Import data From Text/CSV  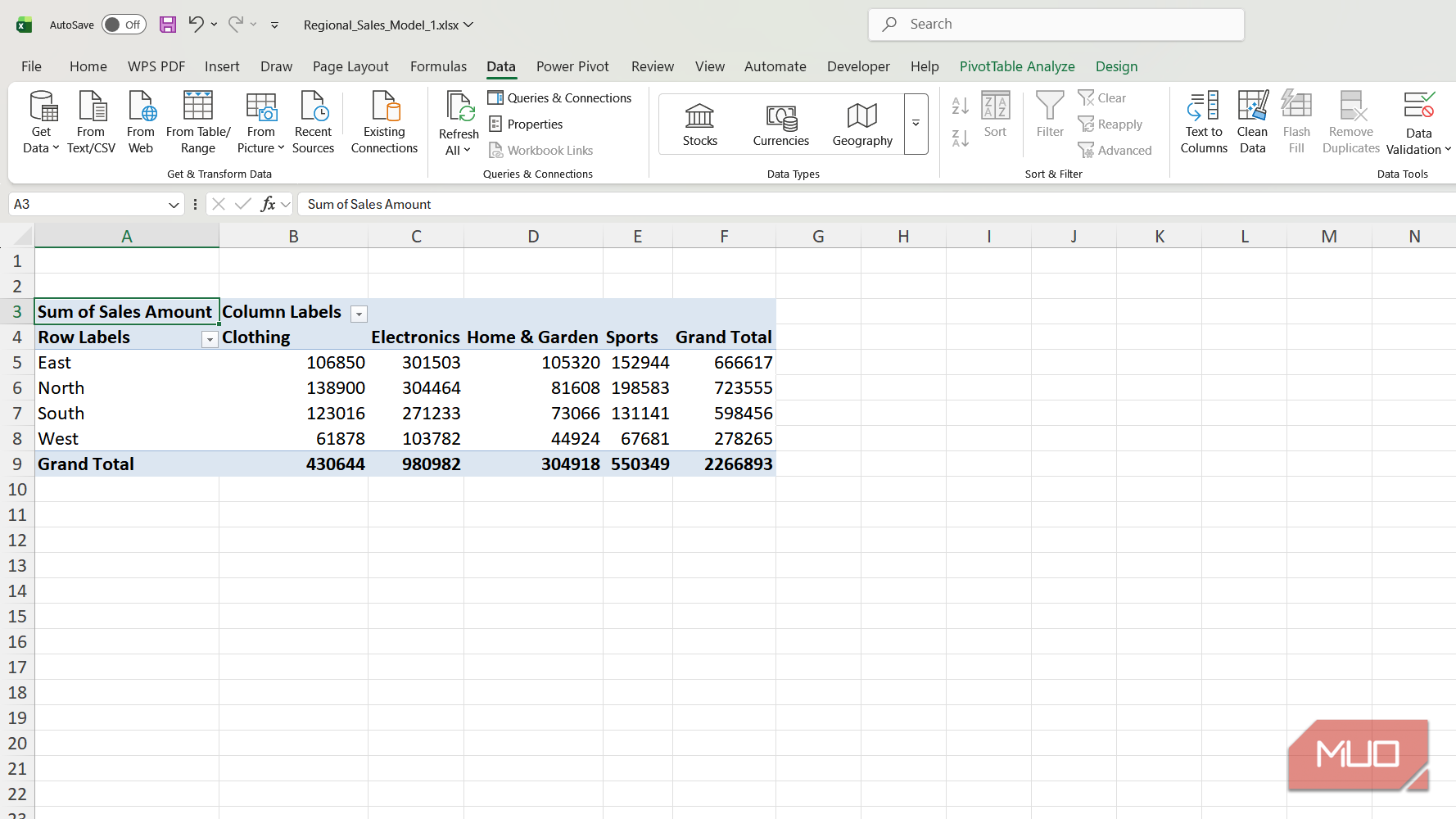tap(91, 122)
